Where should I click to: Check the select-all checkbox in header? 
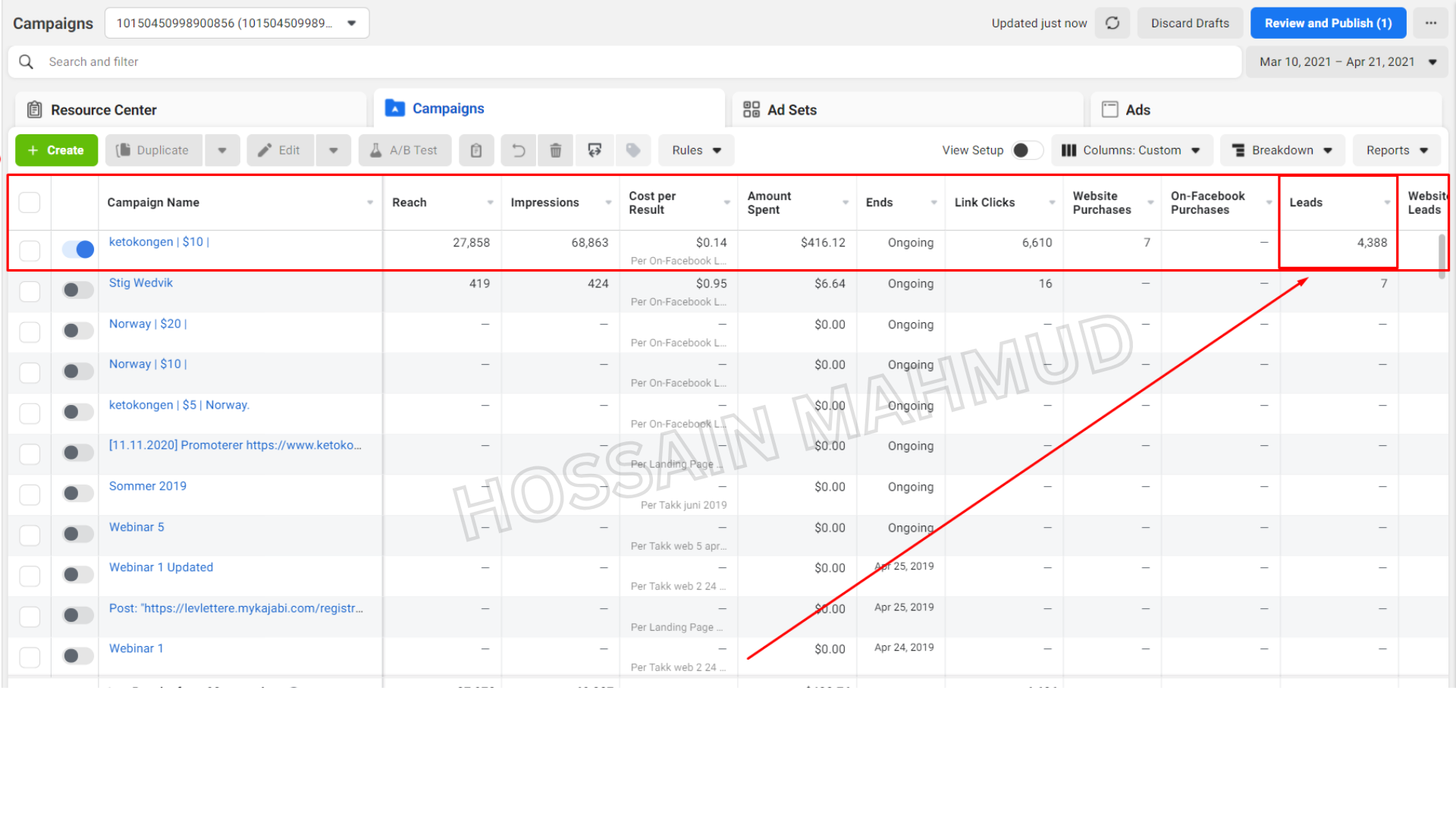click(30, 202)
